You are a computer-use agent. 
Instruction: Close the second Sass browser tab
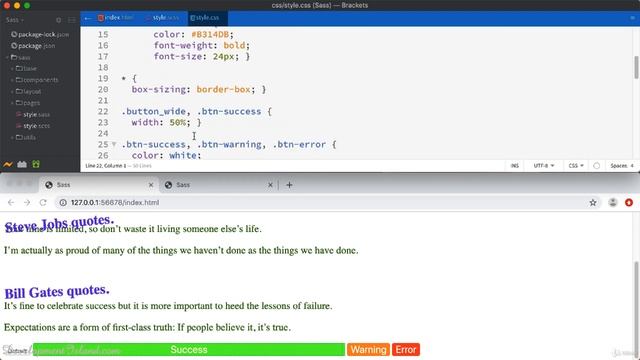(x=270, y=185)
